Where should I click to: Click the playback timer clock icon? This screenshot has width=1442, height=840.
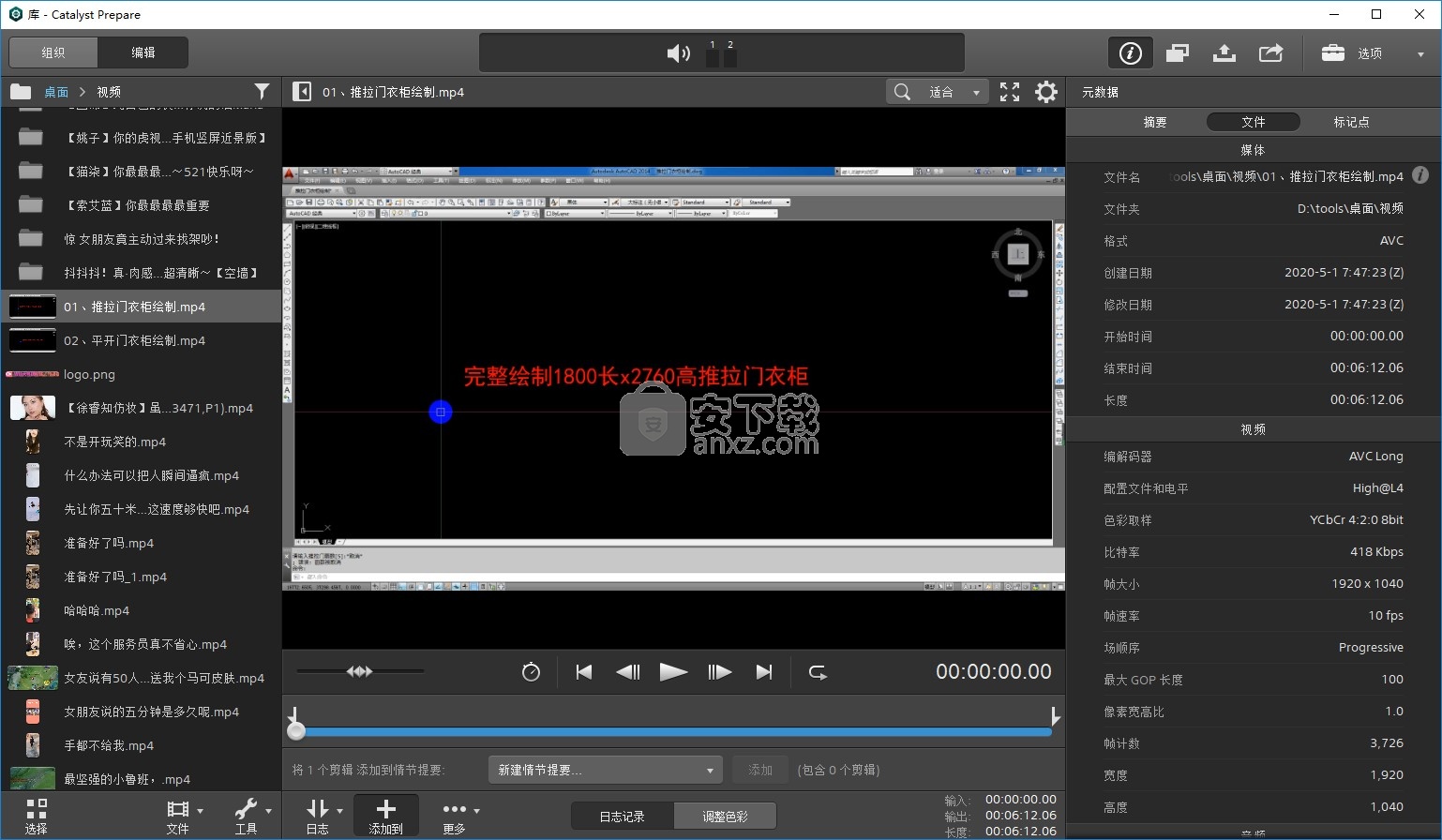pos(531,671)
